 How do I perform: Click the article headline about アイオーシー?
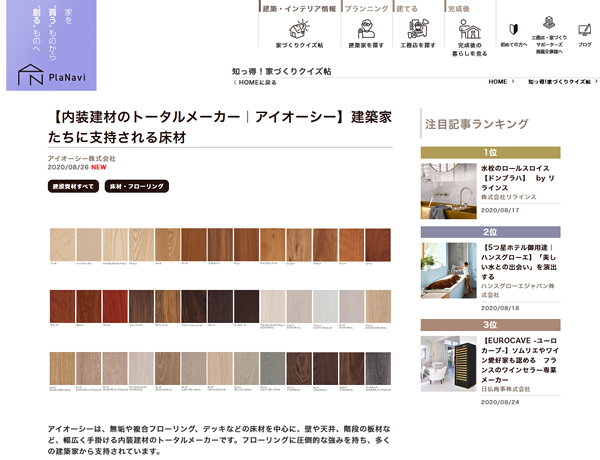(220, 127)
